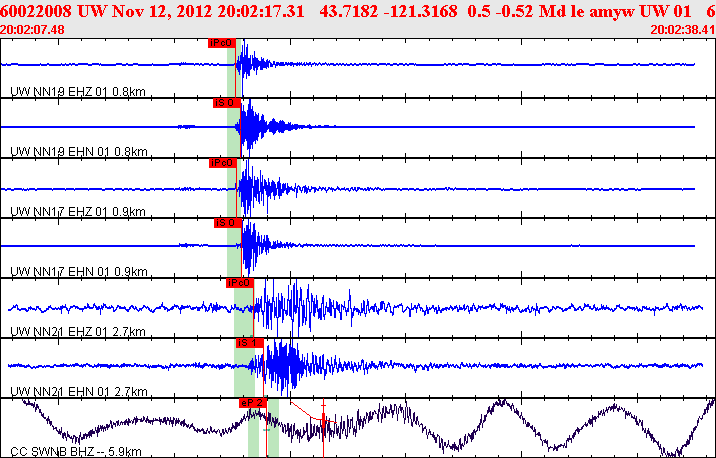The image size is (716, 458).
Task: Select the iS 0 pick flag on NN19 EHN
Action: (x=226, y=103)
